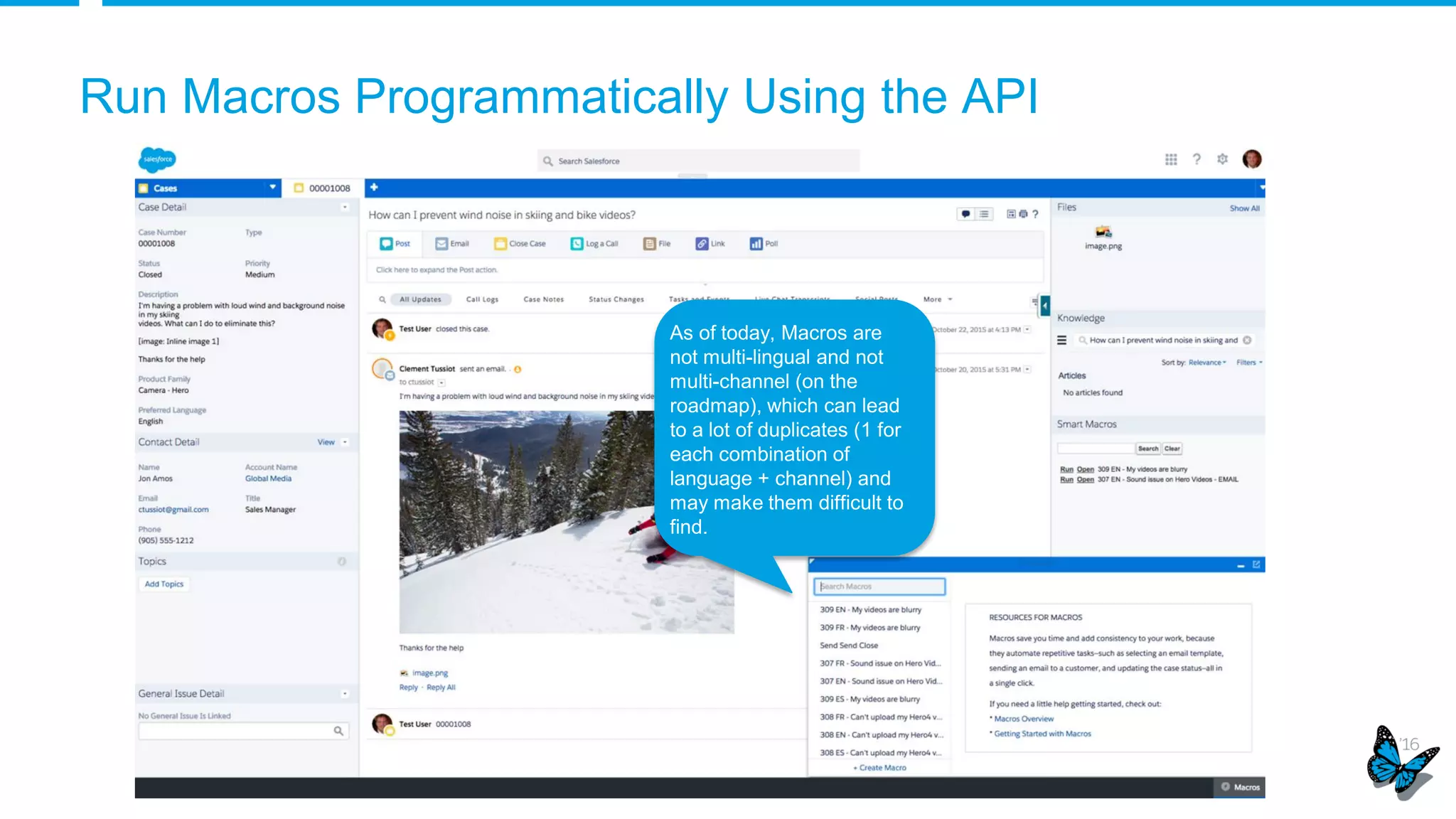Switch to feed bubble view toggle

[965, 214]
